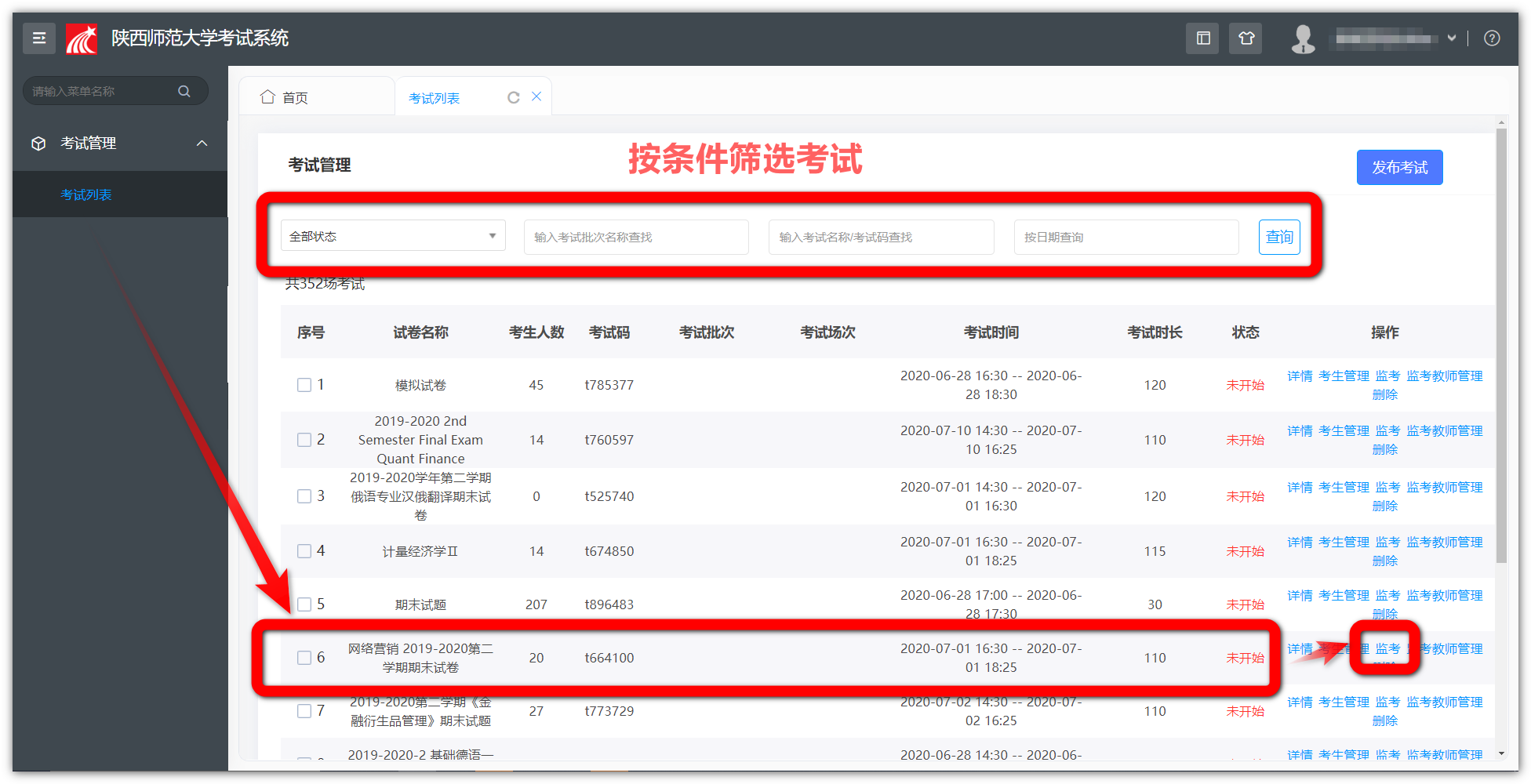Check the checkbox for row 1 模拟试卷

pyautogui.click(x=304, y=385)
